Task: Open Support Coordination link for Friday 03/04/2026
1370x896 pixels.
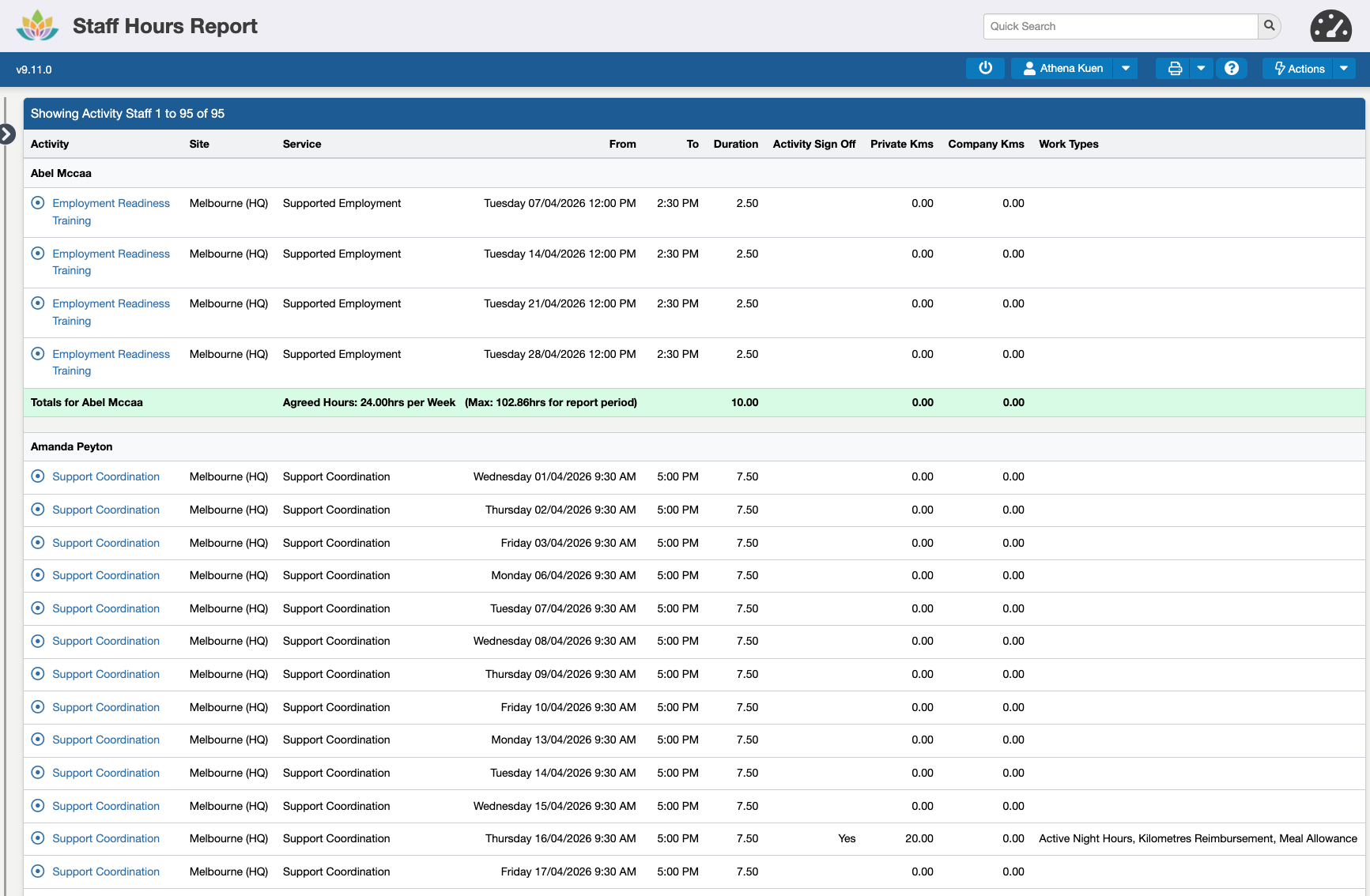Action: tap(106, 543)
